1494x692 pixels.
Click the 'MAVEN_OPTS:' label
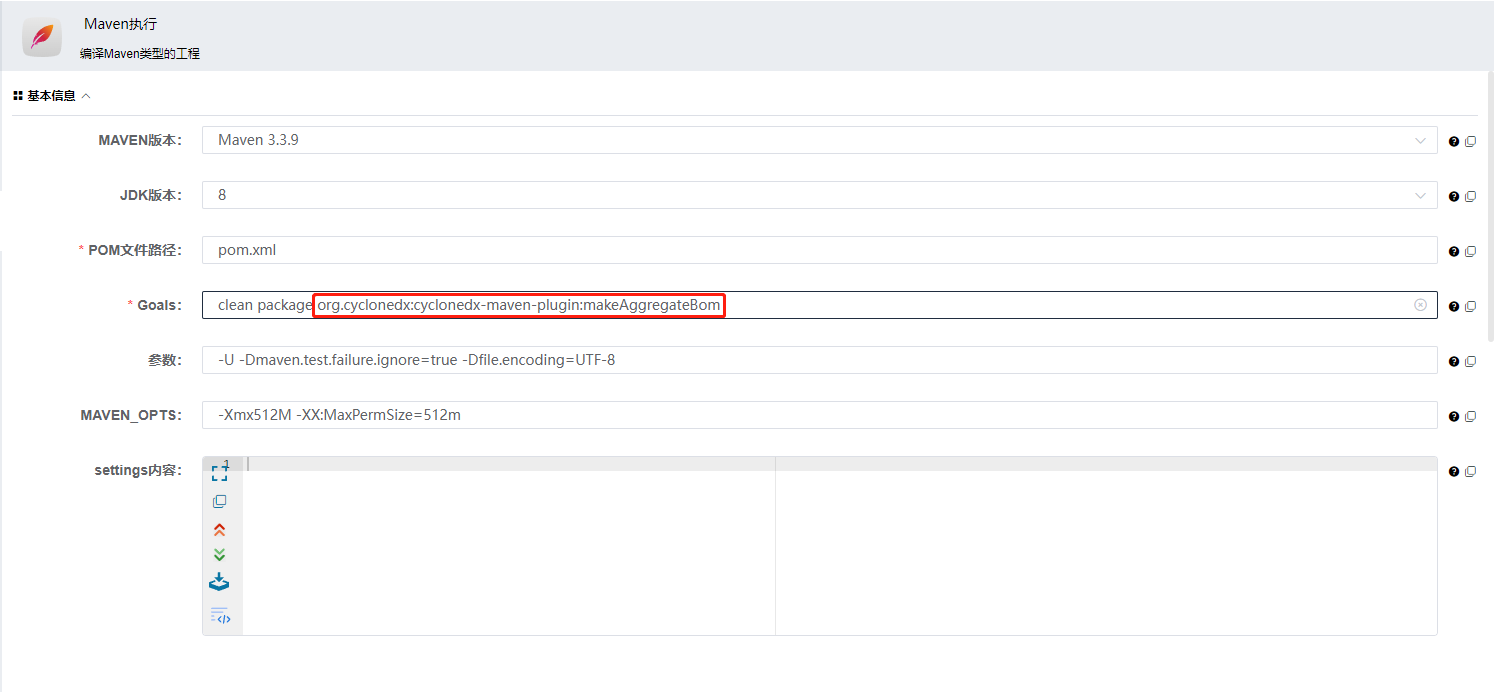132,415
